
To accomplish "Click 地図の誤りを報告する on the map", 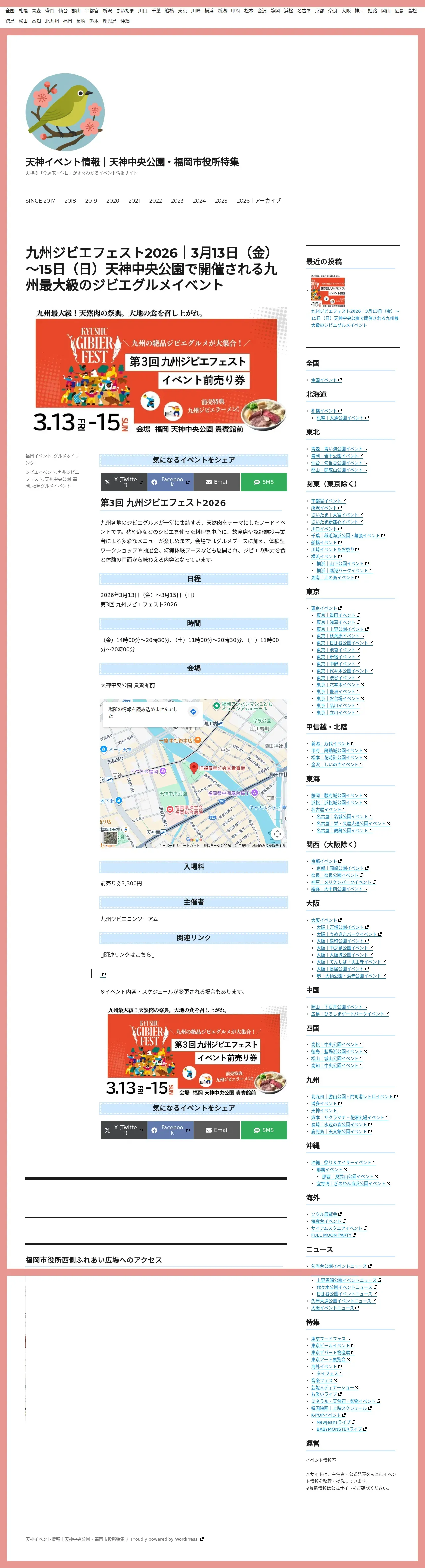I will click(x=268, y=845).
